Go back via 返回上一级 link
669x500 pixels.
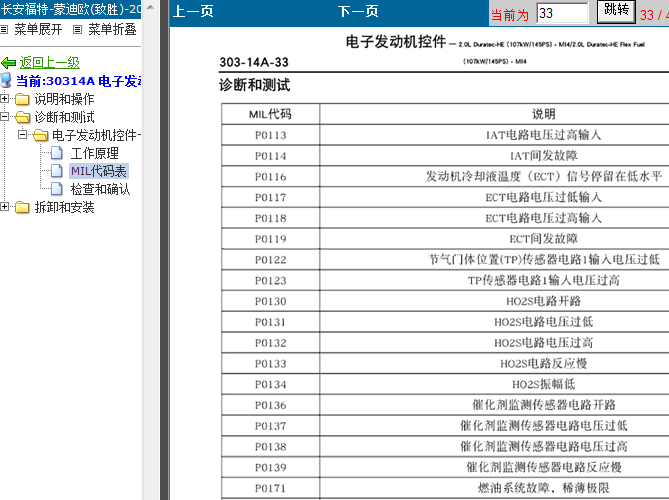49,63
